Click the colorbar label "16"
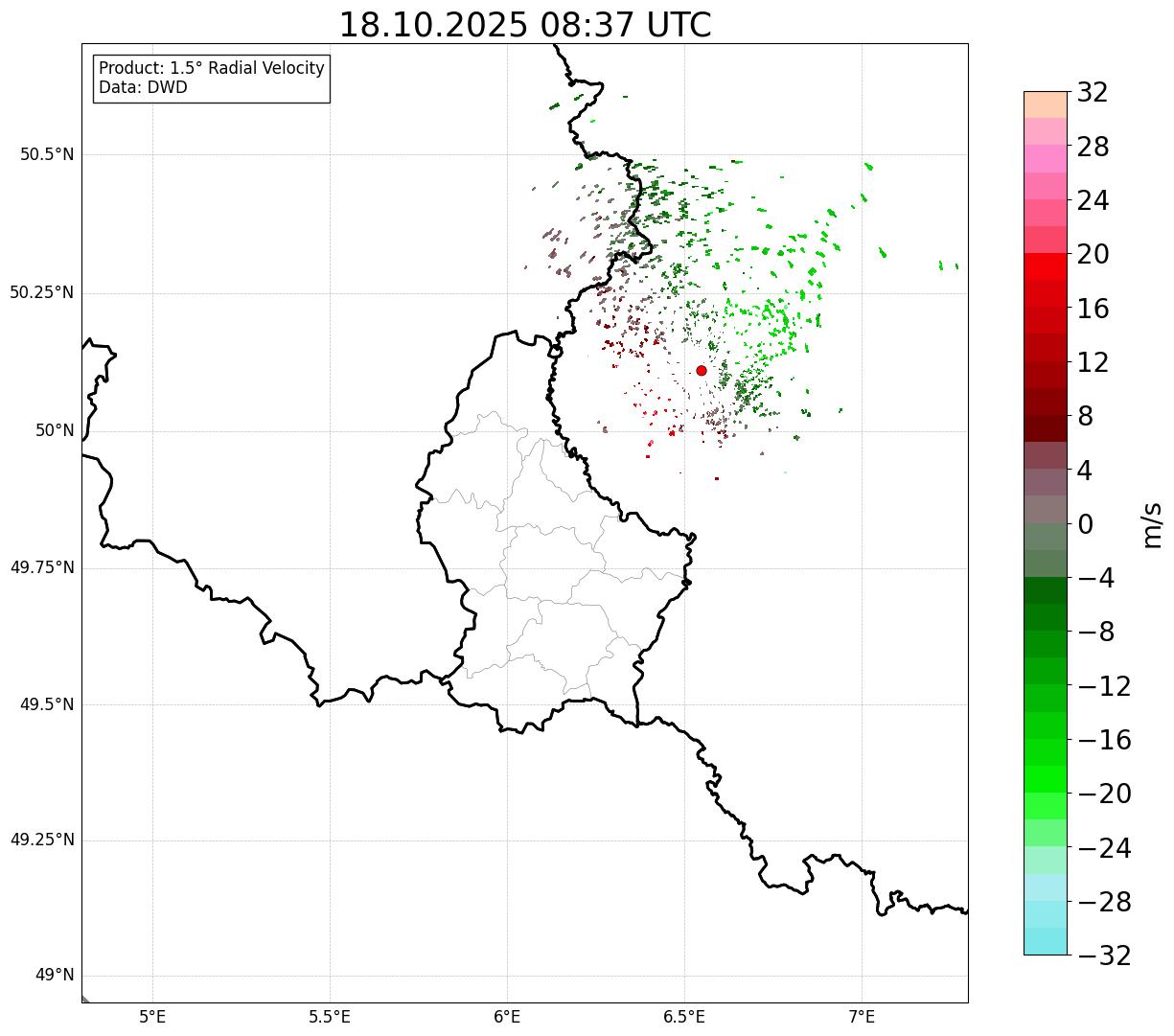This screenshot has width=1174, height=1036. [x=1093, y=309]
